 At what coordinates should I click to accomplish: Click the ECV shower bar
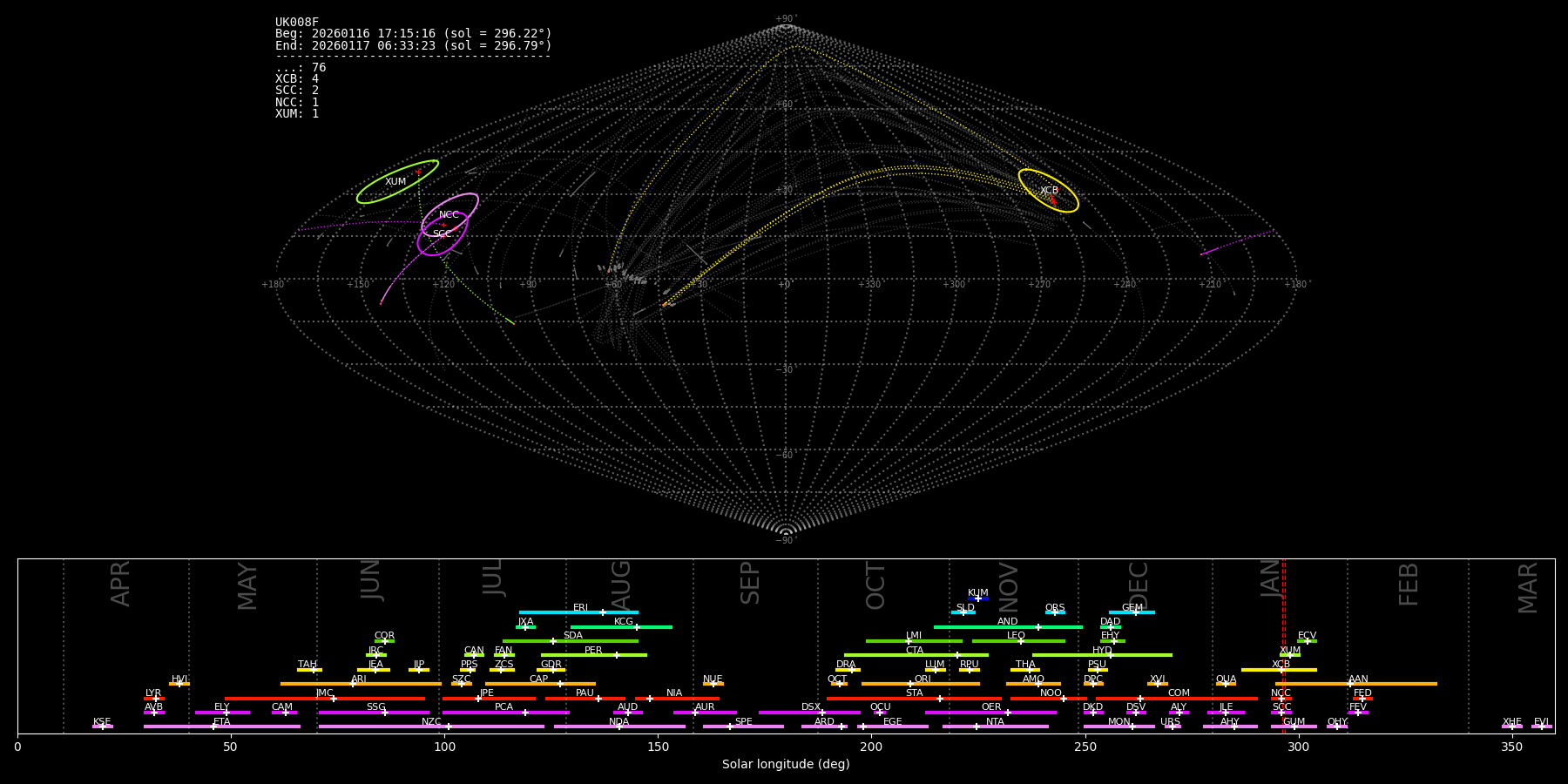pyautogui.click(x=1307, y=641)
